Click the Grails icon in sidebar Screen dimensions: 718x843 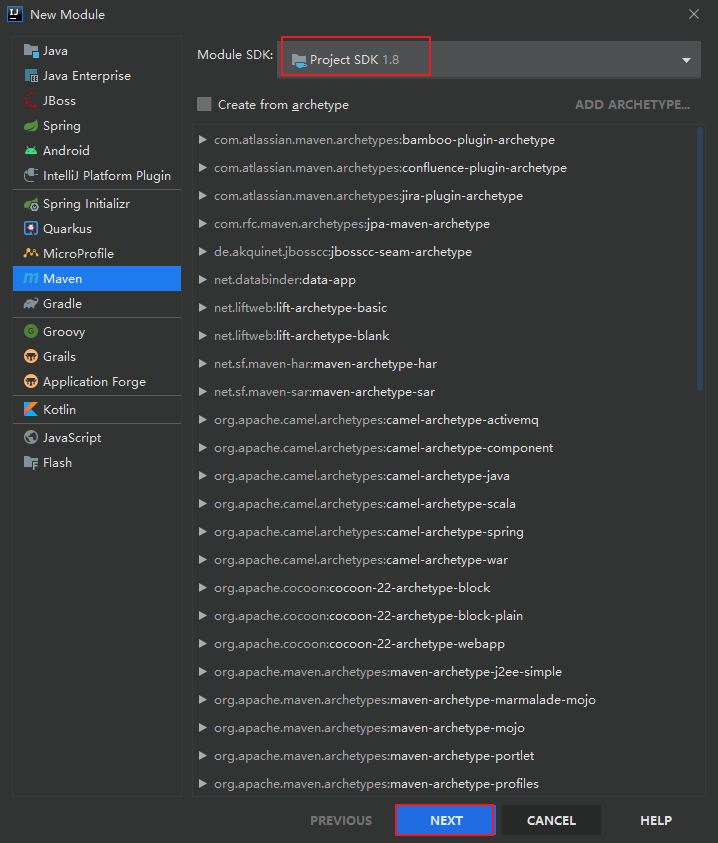coord(31,357)
